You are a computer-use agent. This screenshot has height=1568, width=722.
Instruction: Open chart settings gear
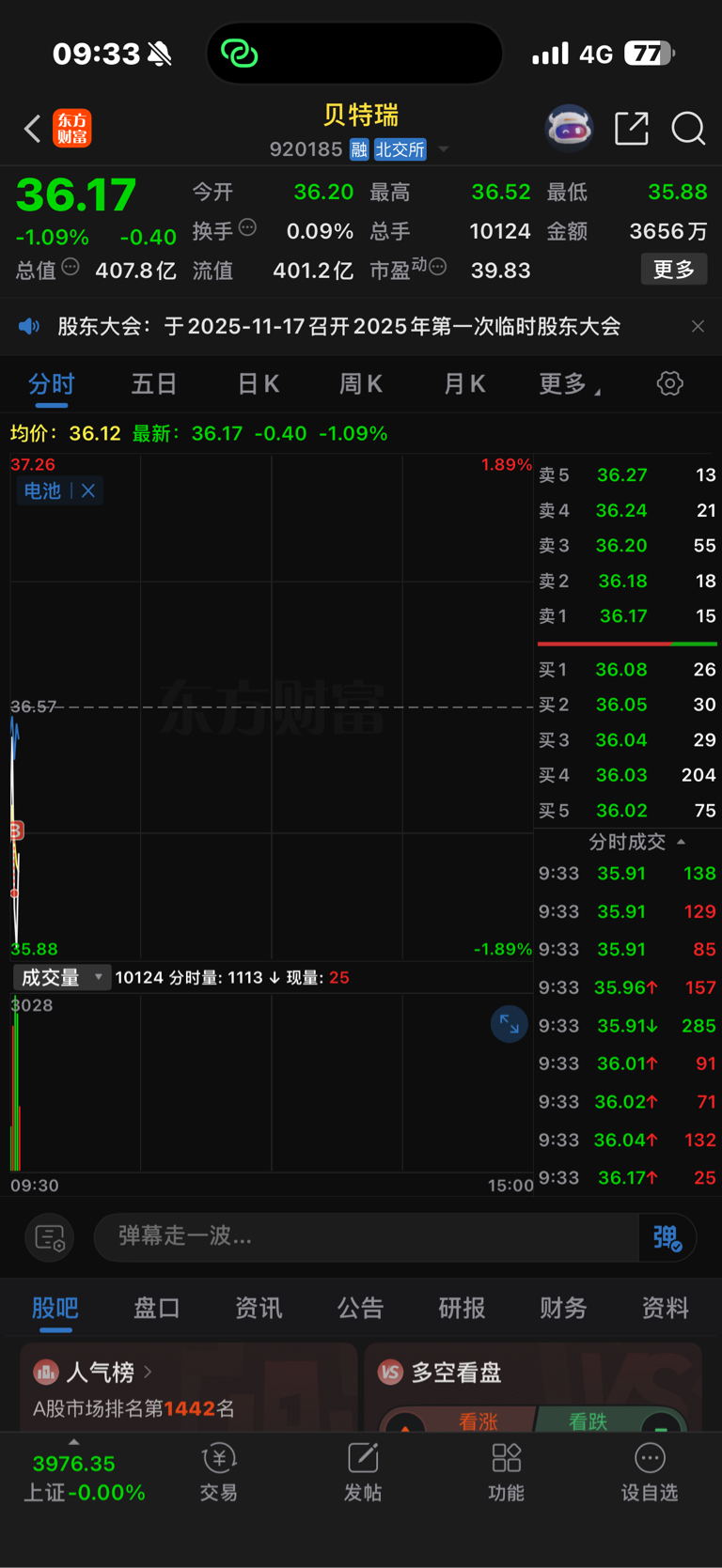tap(669, 383)
